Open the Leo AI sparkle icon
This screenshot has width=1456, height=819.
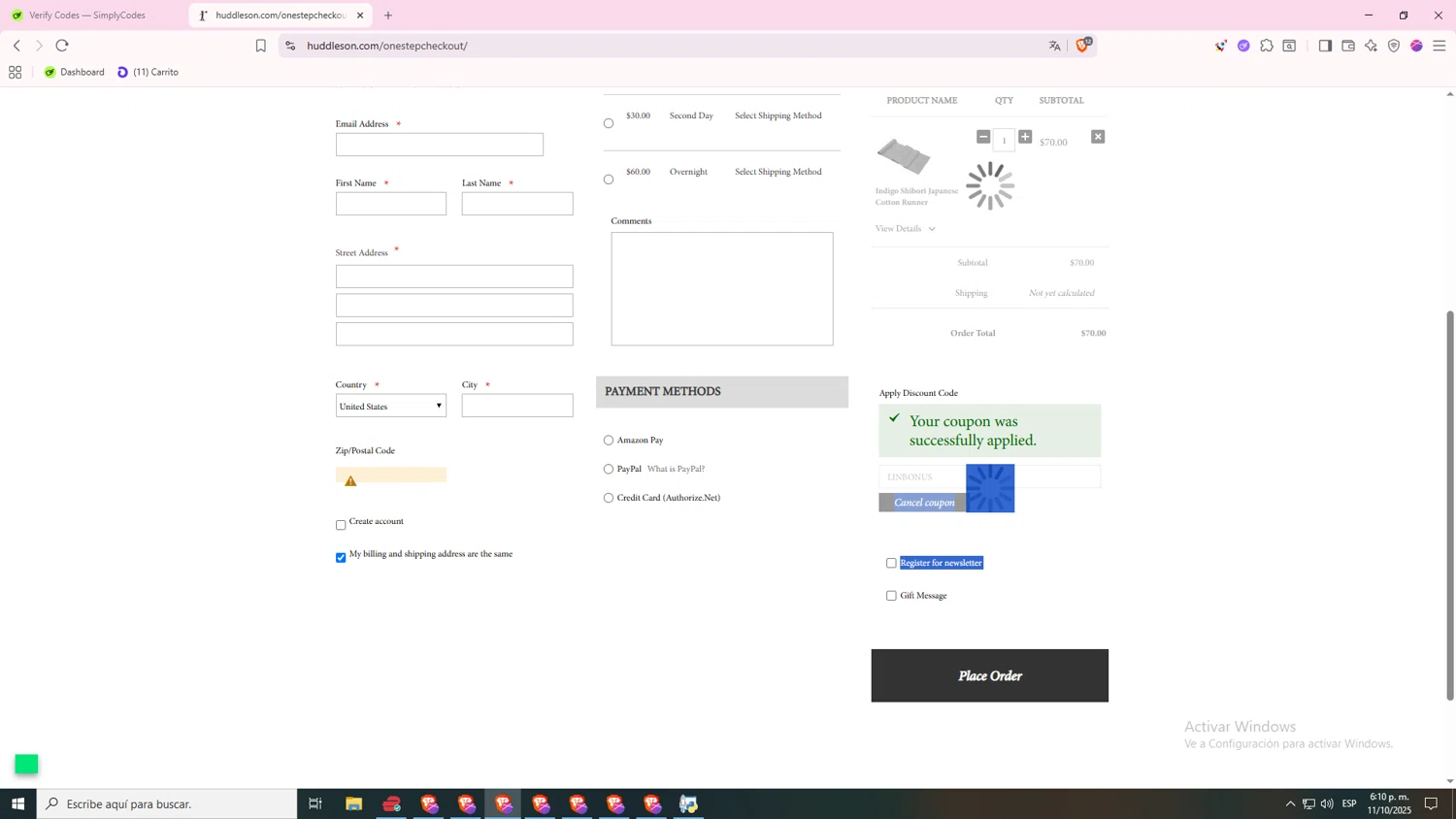coord(1371,46)
